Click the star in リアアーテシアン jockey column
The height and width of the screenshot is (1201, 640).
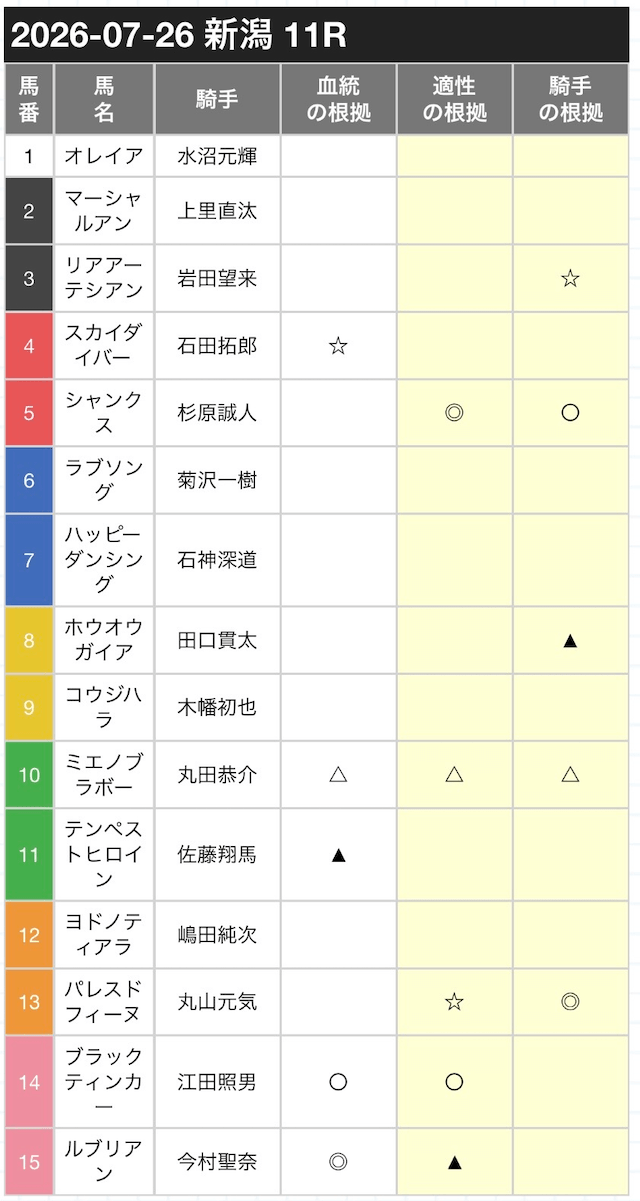(570, 279)
